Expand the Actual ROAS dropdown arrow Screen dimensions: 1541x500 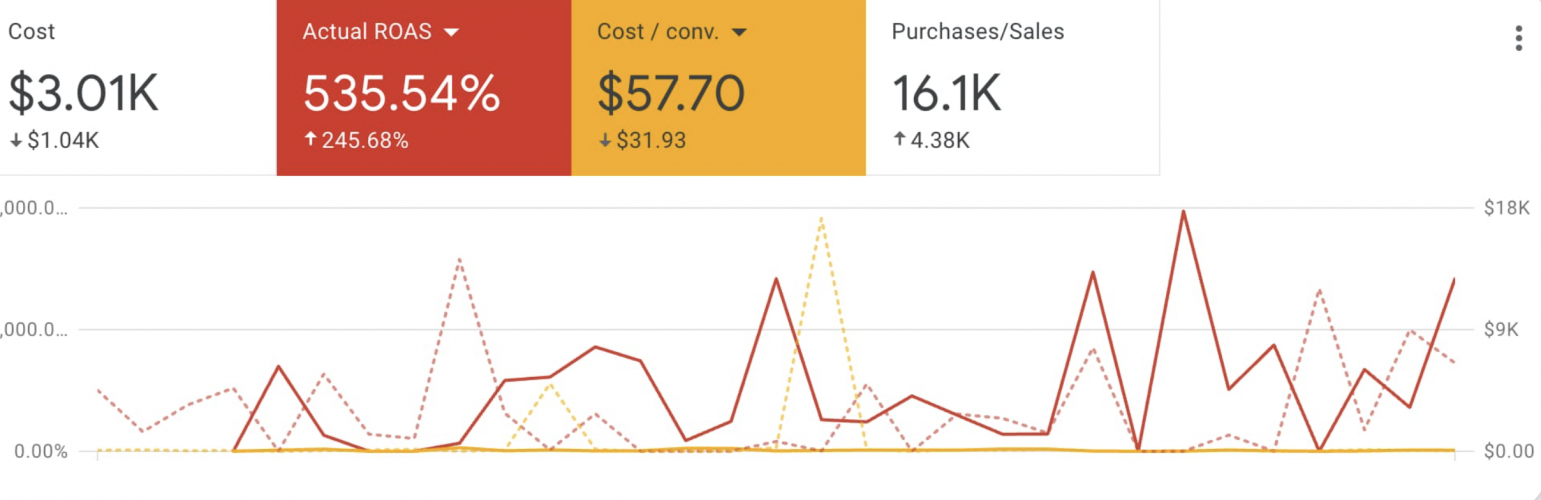pyautogui.click(x=451, y=32)
